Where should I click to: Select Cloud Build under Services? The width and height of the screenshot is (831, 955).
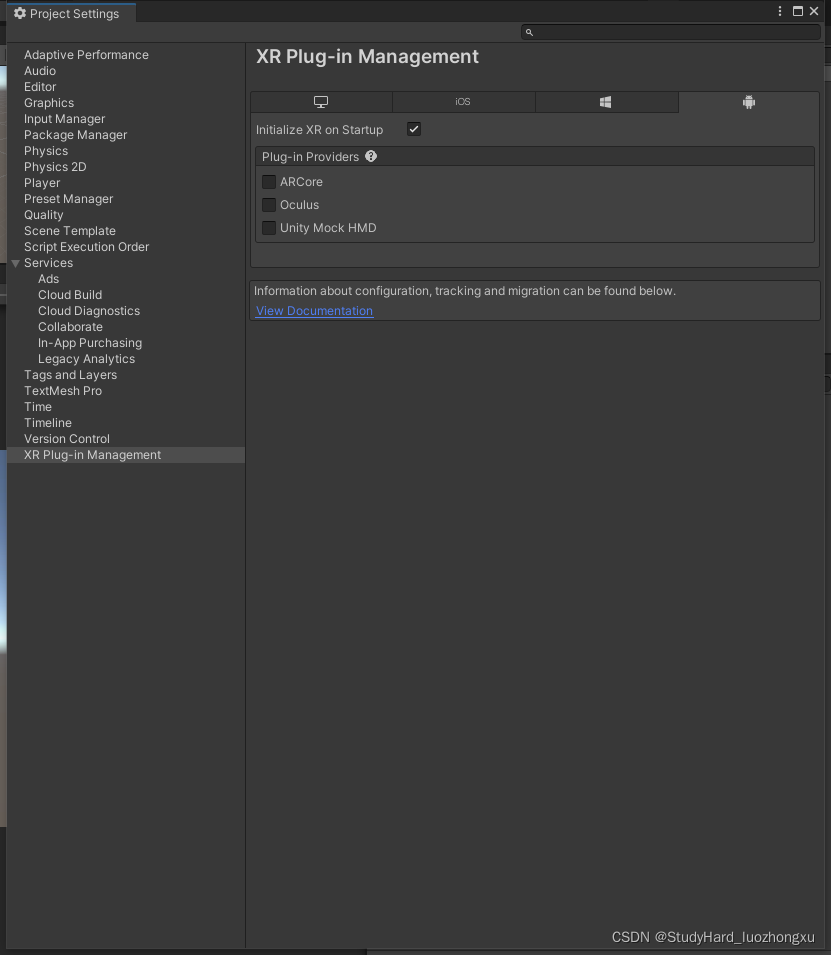pos(69,295)
